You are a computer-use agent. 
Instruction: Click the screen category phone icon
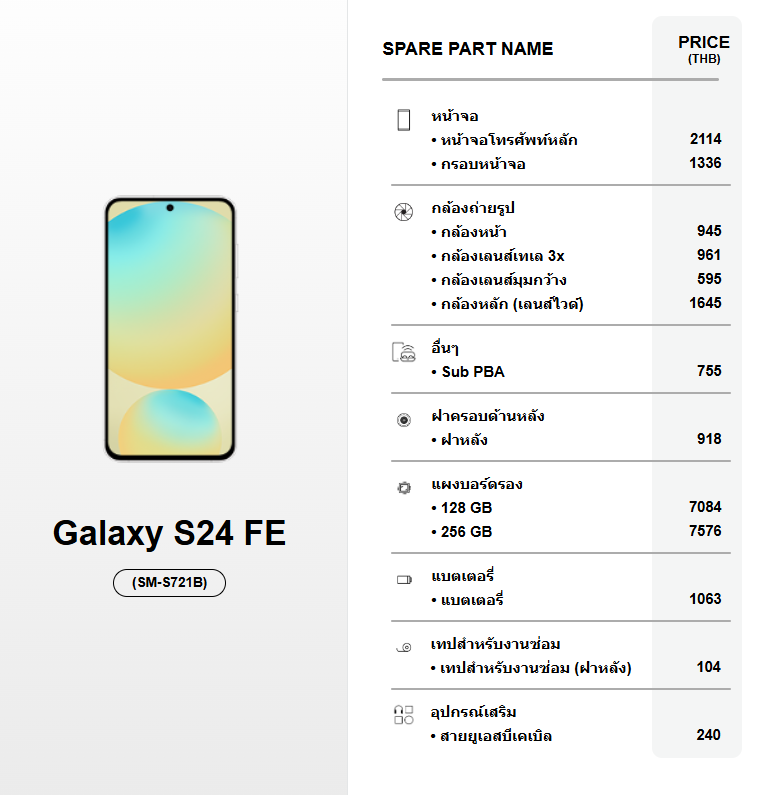click(404, 120)
